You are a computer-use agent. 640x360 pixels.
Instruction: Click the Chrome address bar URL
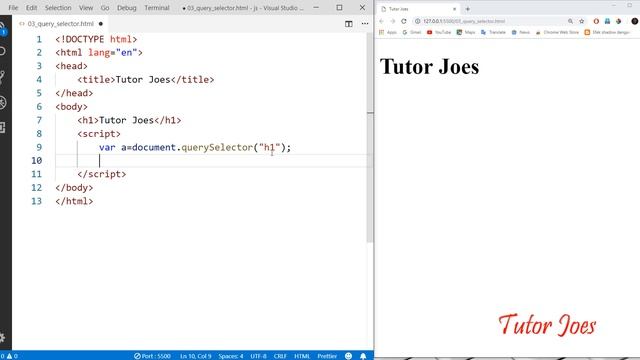click(464, 21)
